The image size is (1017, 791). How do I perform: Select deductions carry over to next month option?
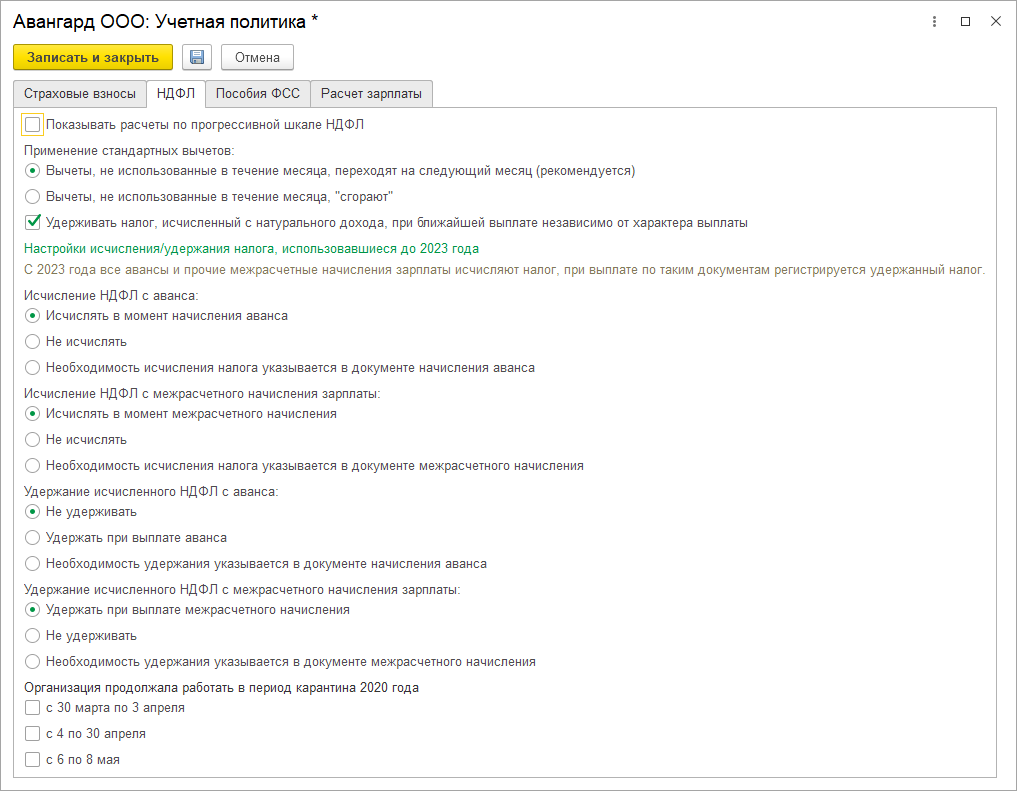click(32, 171)
